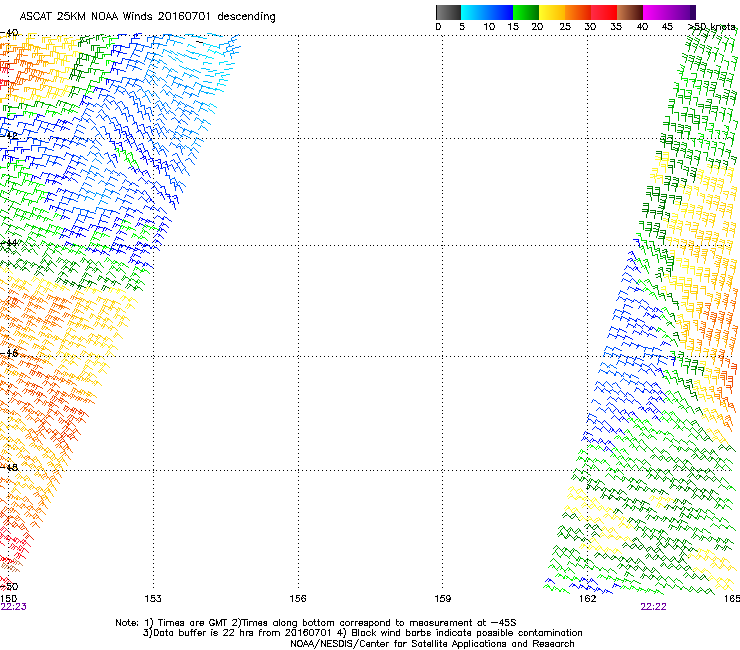Click the '159' longitude axis label
The width and height of the screenshot is (740, 650).
443,599
